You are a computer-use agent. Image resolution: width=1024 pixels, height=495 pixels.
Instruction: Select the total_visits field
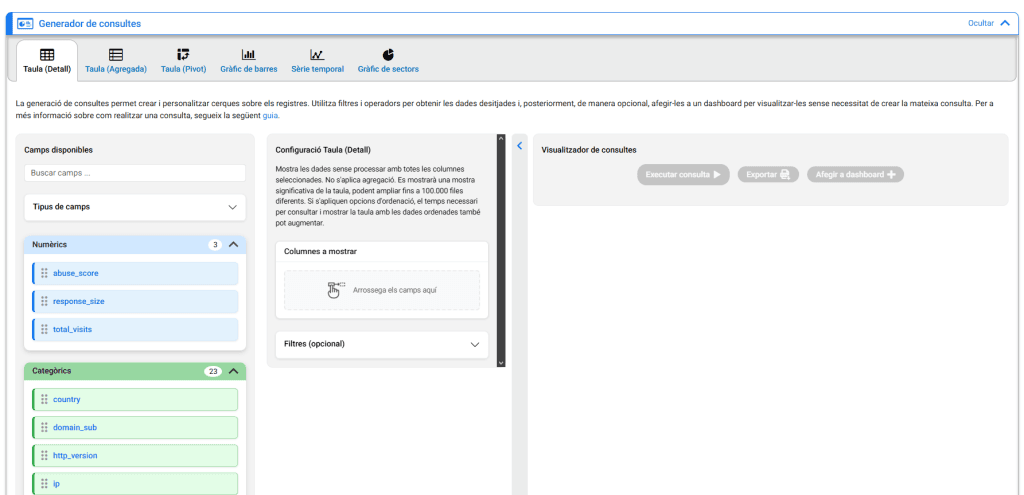click(135, 329)
